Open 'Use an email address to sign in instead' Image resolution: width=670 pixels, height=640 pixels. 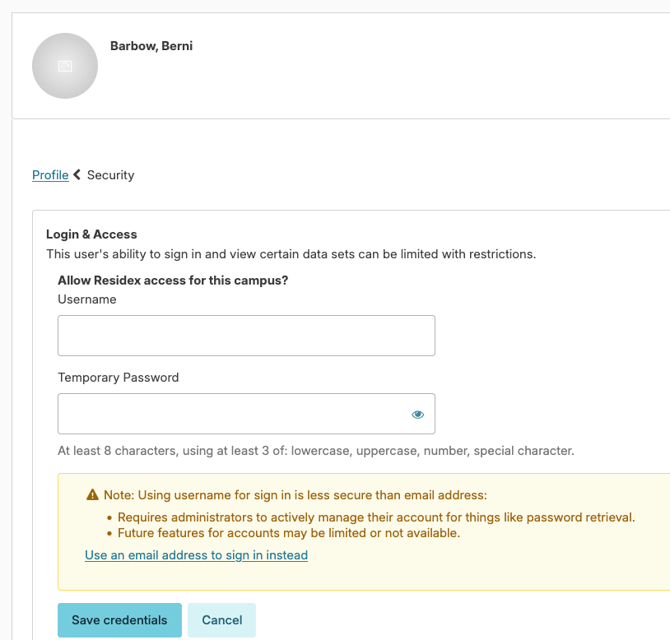tap(196, 555)
